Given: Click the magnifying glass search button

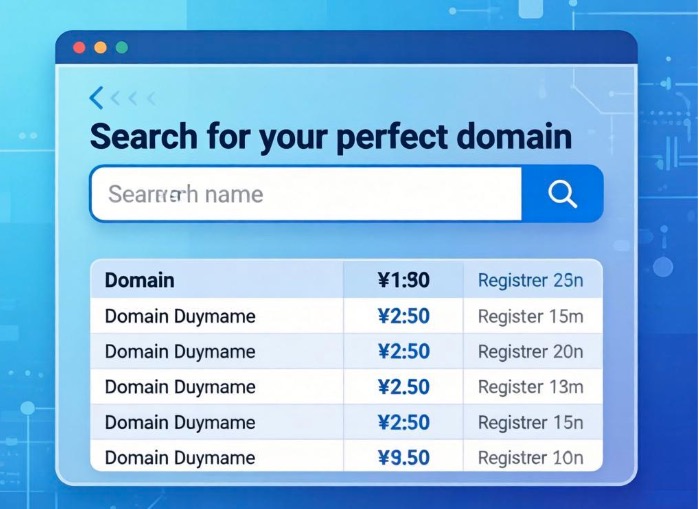Looking at the screenshot, I should click(x=563, y=194).
